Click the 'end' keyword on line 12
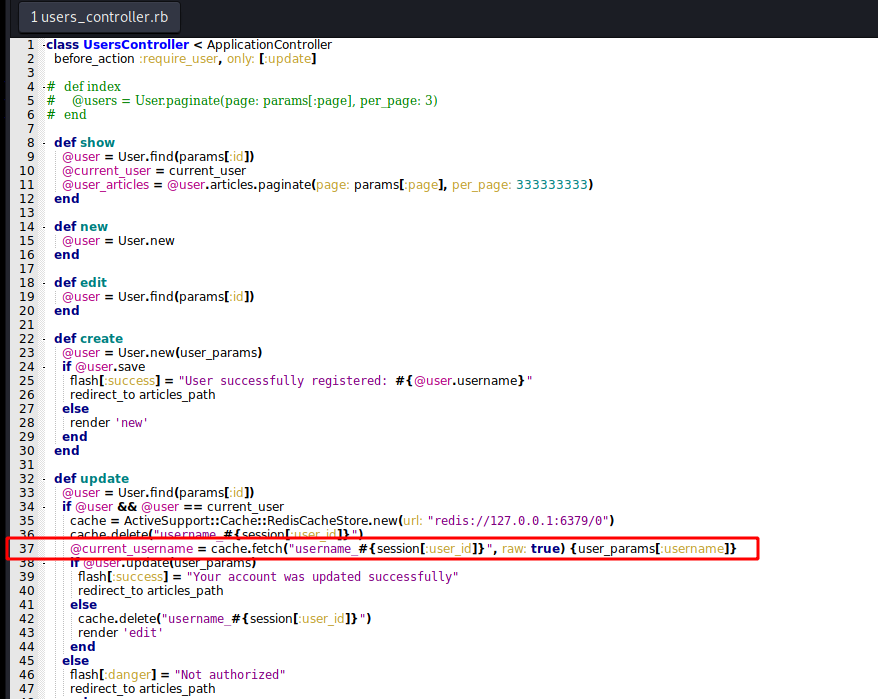 (x=67, y=199)
